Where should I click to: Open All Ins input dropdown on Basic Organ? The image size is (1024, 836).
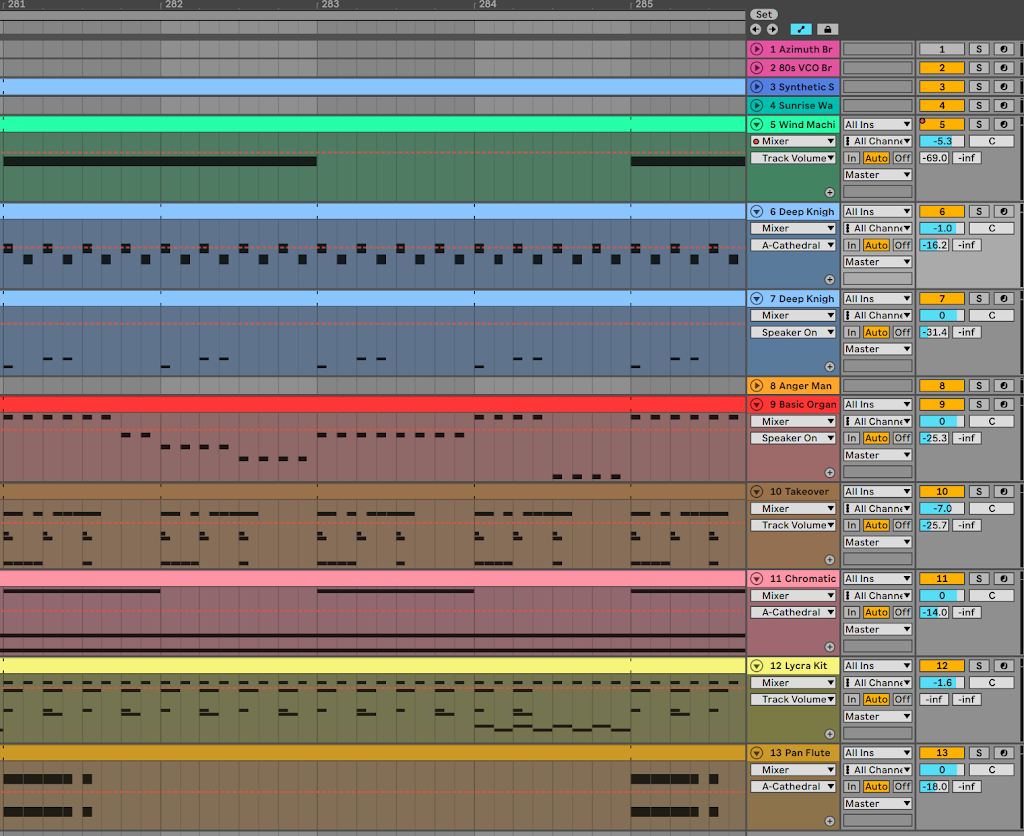tap(877, 405)
